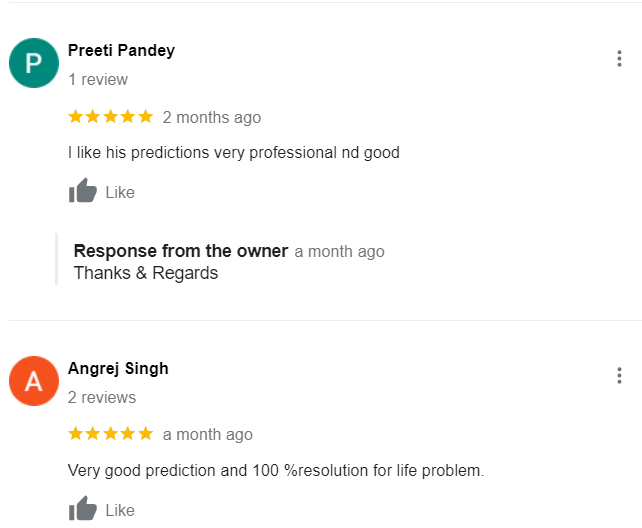View Preeti Pandey's 1 review count
This screenshot has width=642, height=528.
[x=98, y=79]
